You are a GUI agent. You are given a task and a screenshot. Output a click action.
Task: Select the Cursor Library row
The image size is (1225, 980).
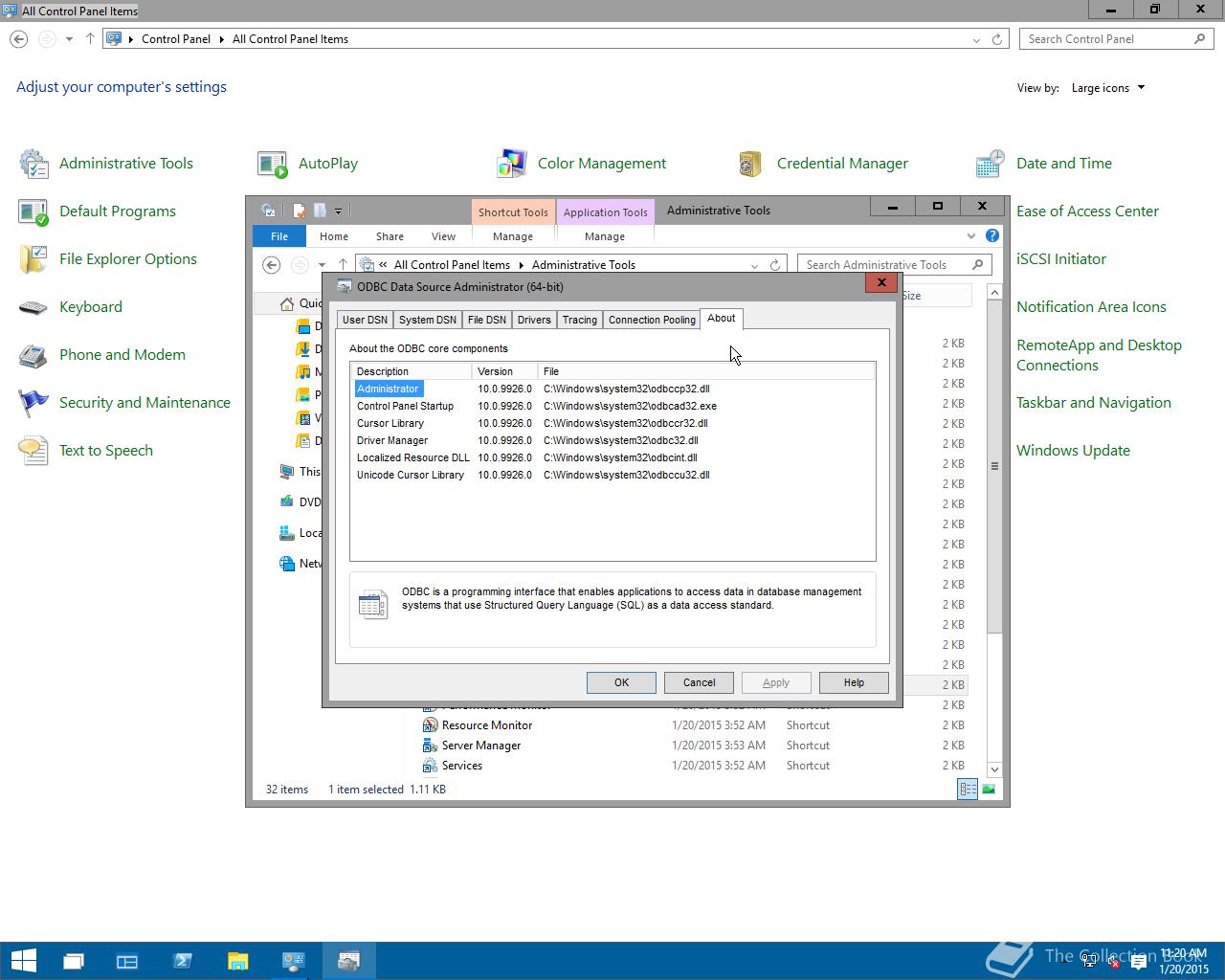tap(612, 423)
